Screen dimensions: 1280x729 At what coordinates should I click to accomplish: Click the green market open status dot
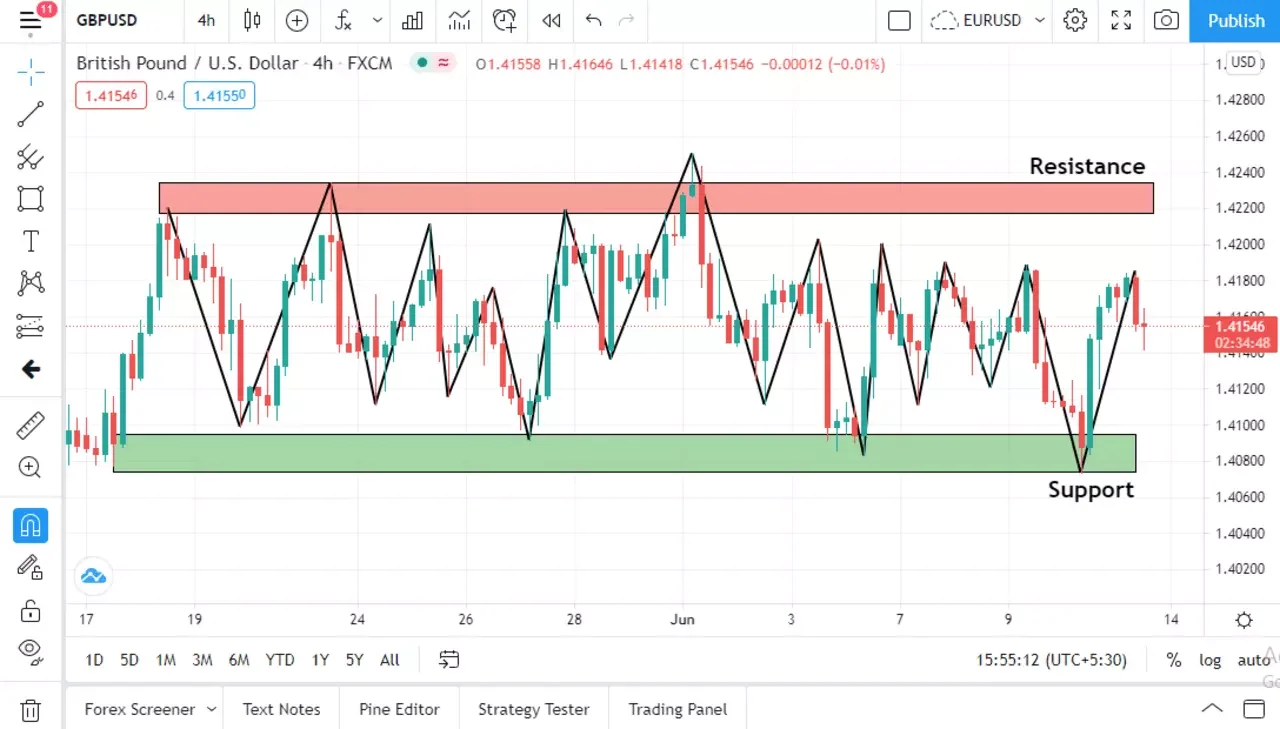(422, 63)
